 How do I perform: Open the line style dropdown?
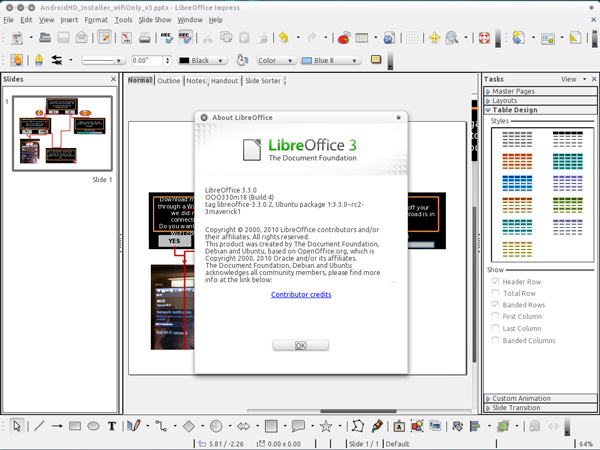coord(103,60)
